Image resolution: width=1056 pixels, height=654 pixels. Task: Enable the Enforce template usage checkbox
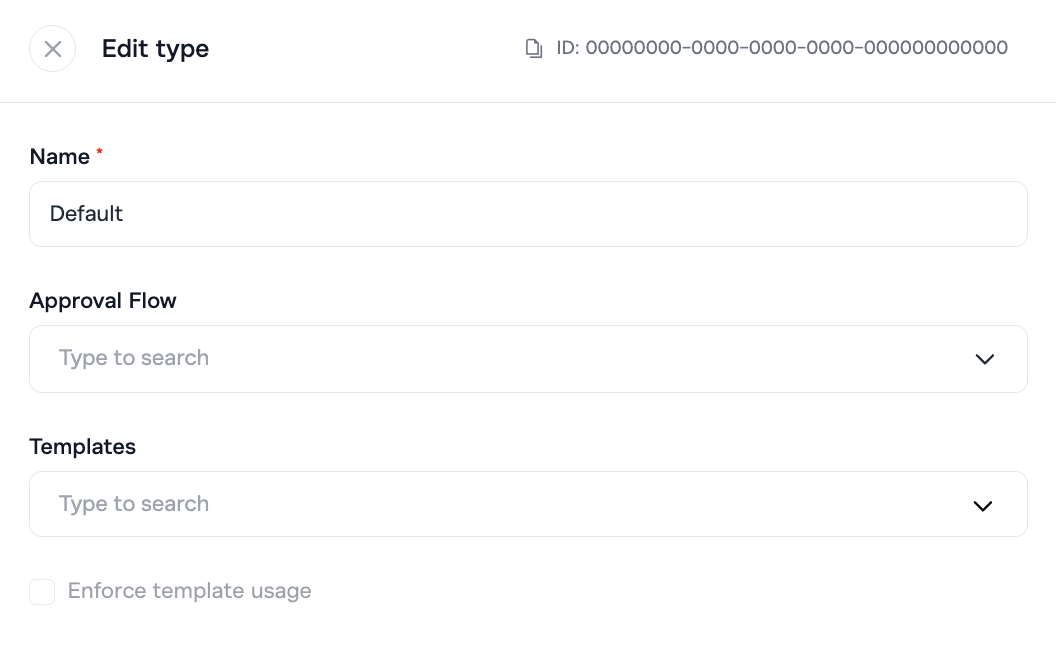pos(42,592)
